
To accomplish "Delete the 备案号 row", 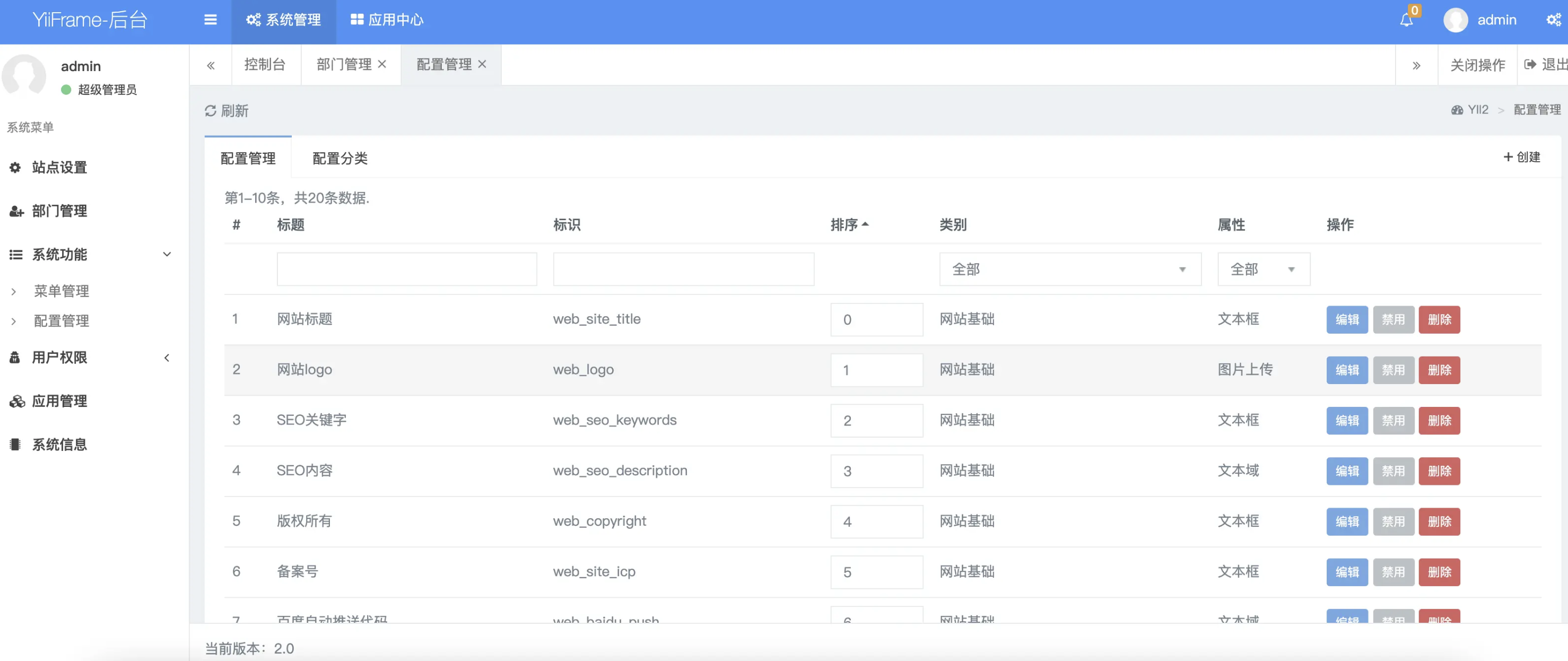I will click(1440, 572).
